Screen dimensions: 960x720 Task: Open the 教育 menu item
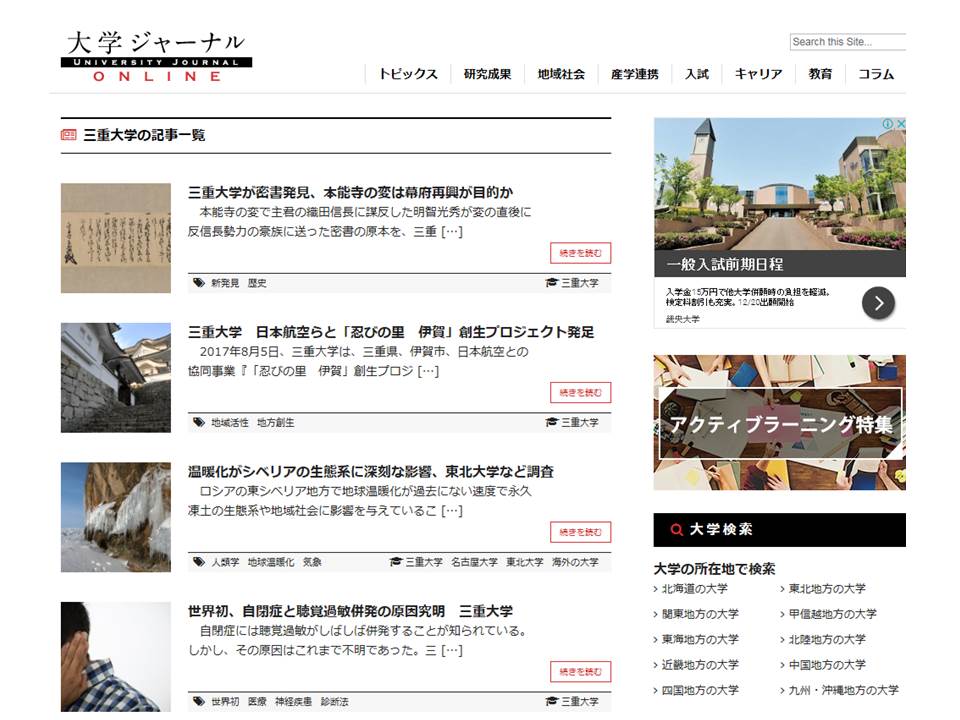click(820, 74)
